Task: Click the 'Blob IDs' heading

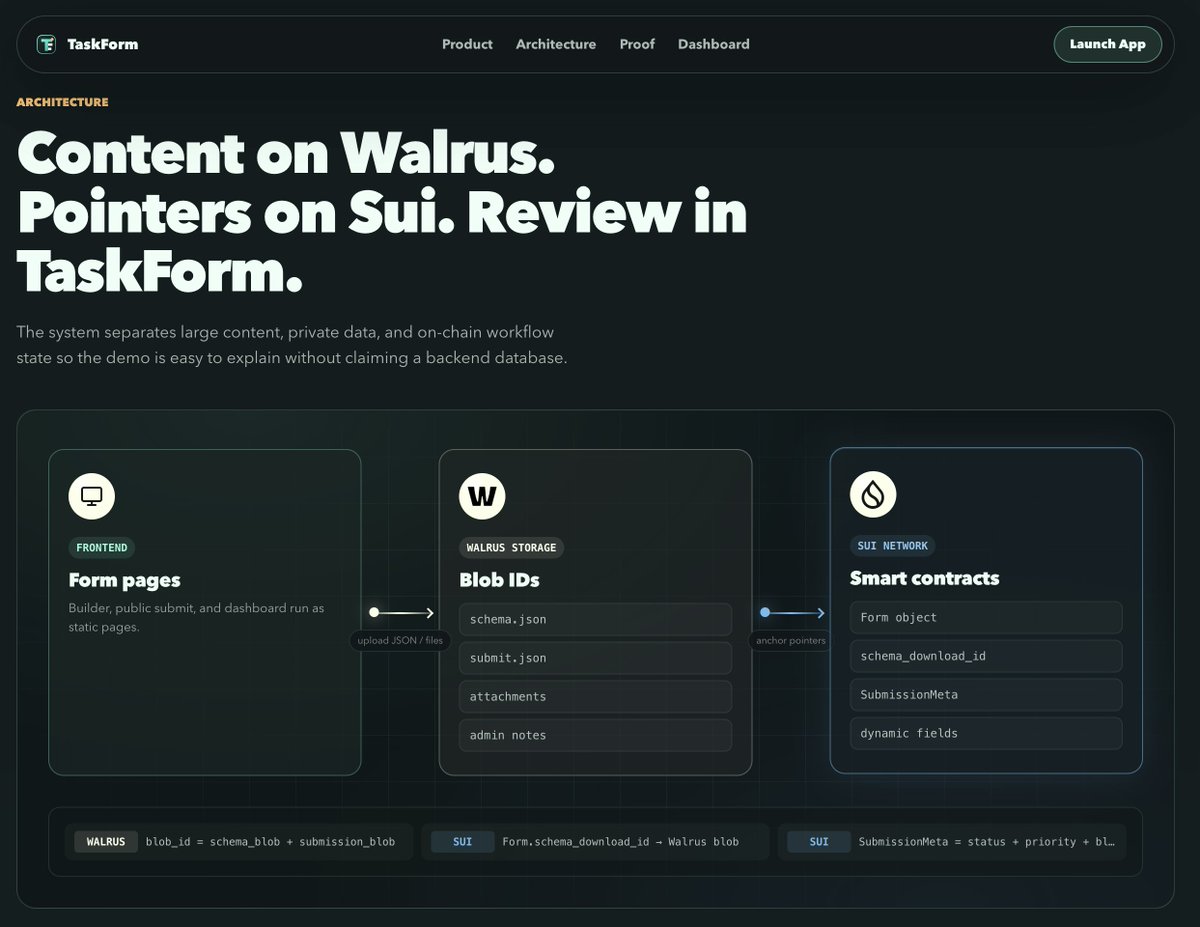Action: [499, 580]
